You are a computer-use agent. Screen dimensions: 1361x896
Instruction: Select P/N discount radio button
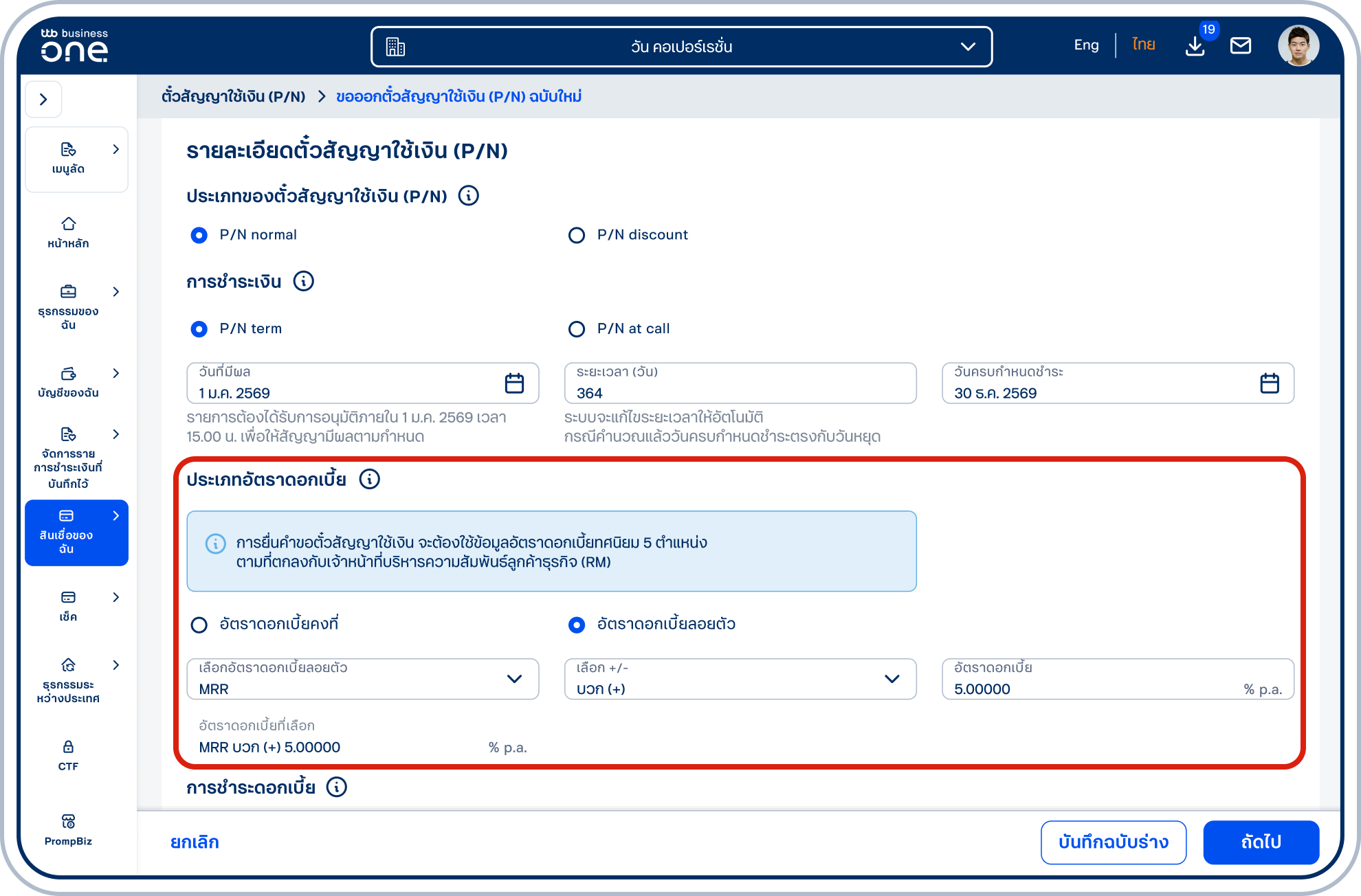tap(577, 236)
